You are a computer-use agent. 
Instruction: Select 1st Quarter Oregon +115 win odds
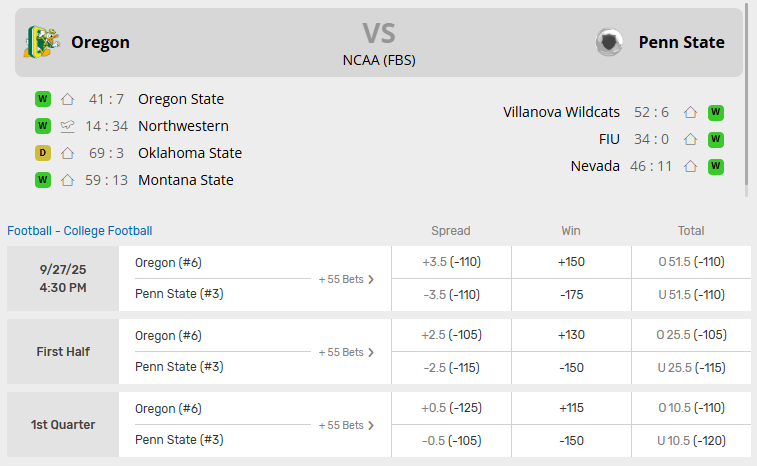tap(571, 408)
